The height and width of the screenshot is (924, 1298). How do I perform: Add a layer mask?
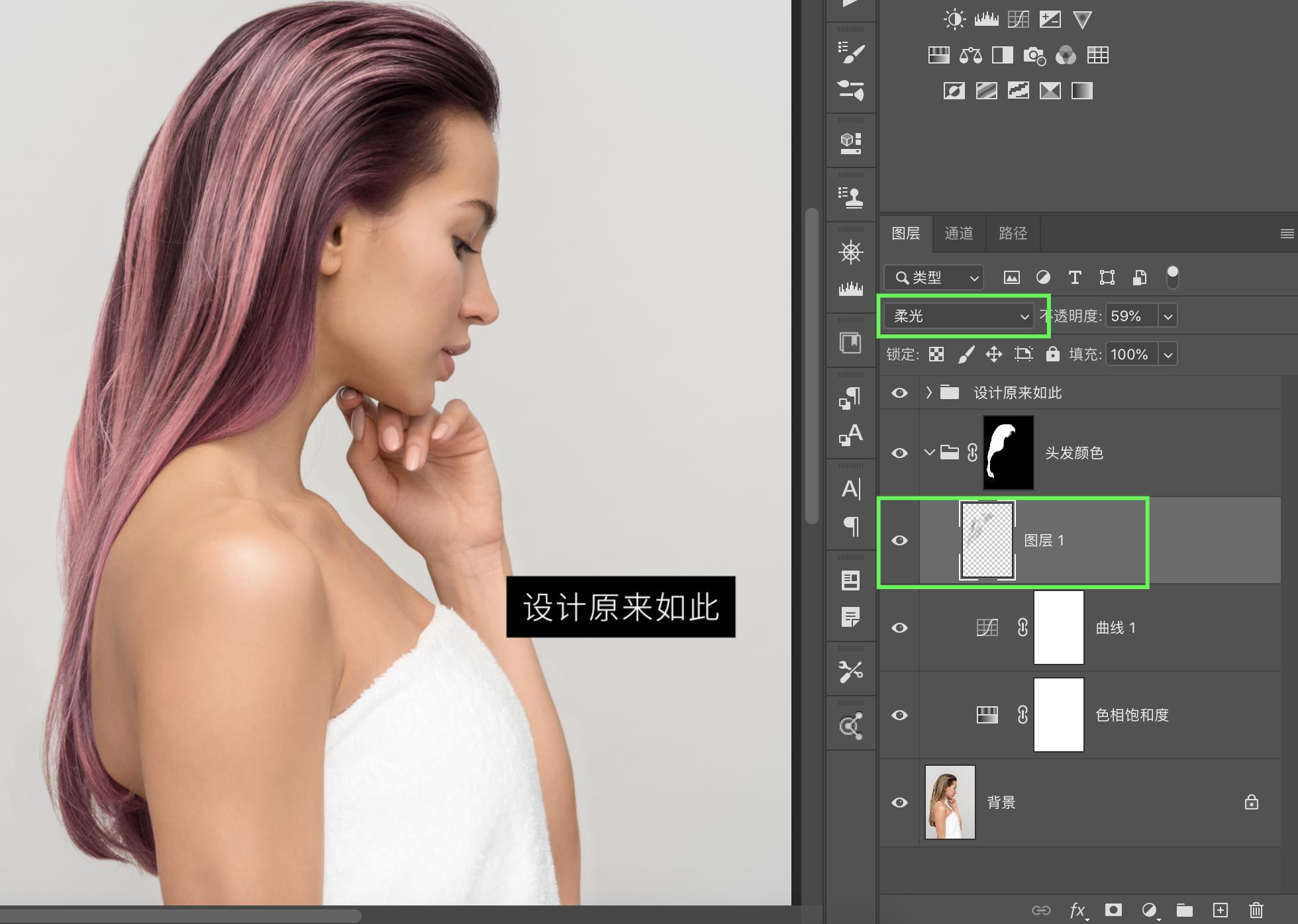point(1113,910)
